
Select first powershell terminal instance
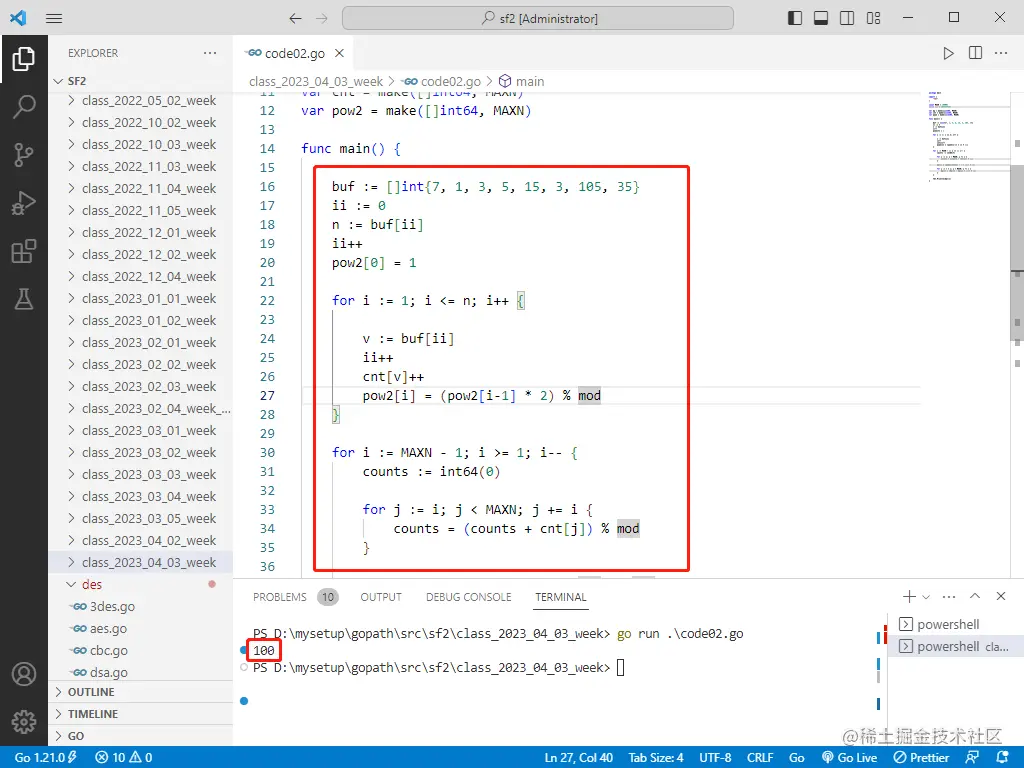click(x=948, y=624)
